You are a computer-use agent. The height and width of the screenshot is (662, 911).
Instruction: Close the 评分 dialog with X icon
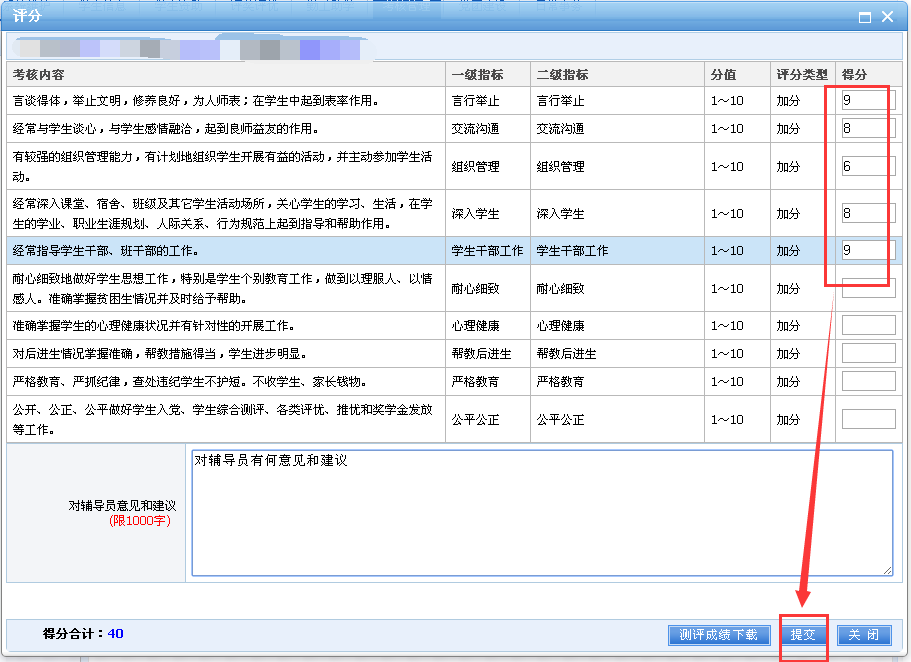(887, 17)
